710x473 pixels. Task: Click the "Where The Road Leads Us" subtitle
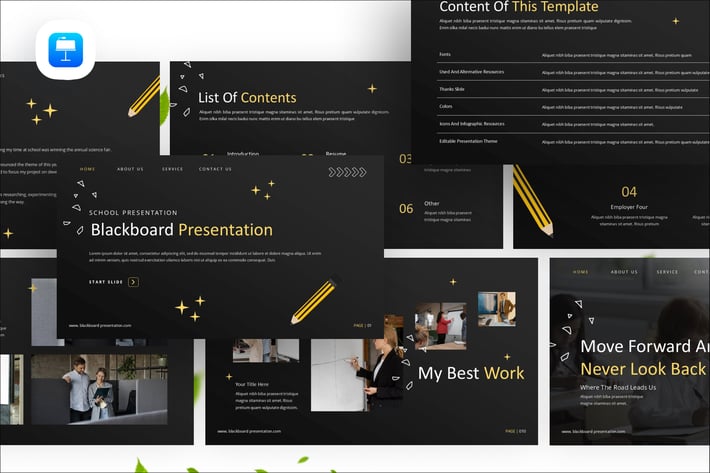618,387
